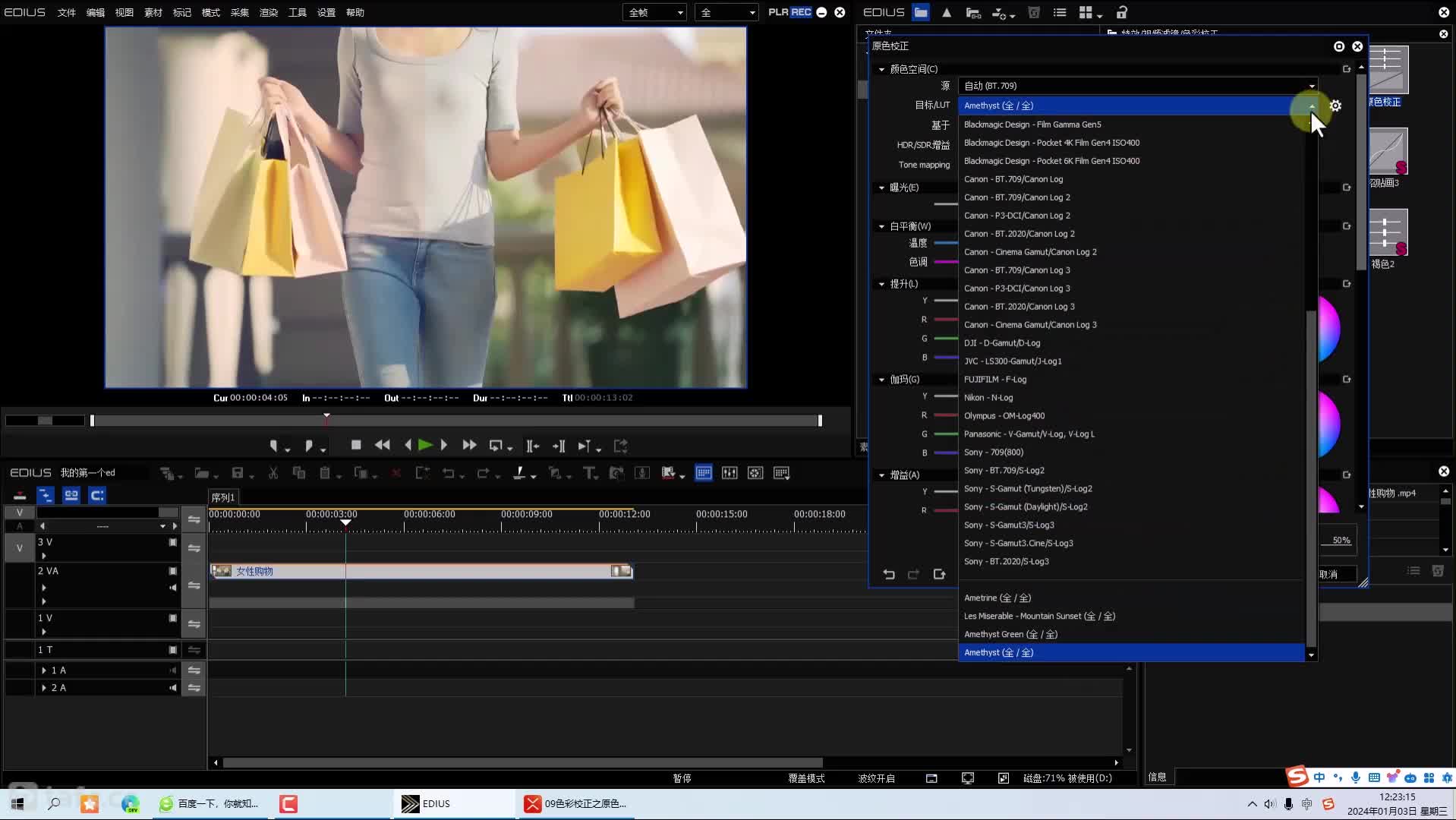Click the Cut scissors icon in timeline toolbar

(273, 473)
